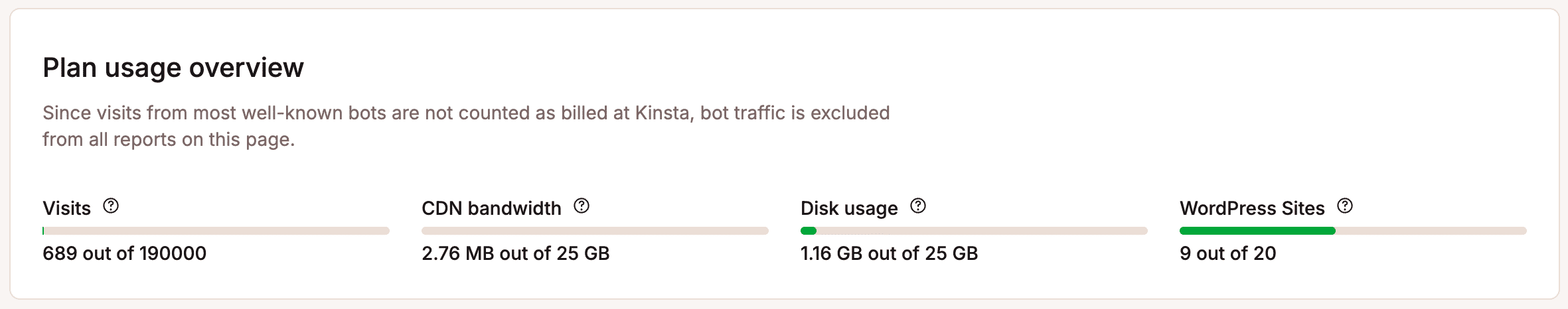Select the CDN bandwidth label
1568x309 pixels.
pyautogui.click(x=491, y=208)
